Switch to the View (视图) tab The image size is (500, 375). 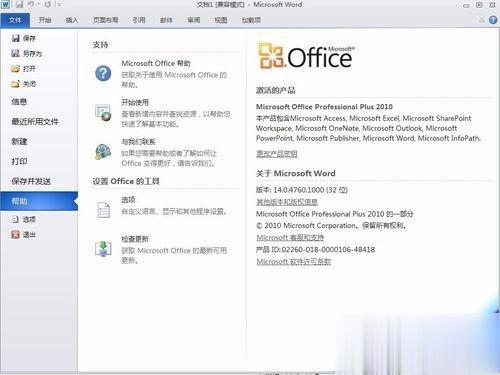click(221, 20)
